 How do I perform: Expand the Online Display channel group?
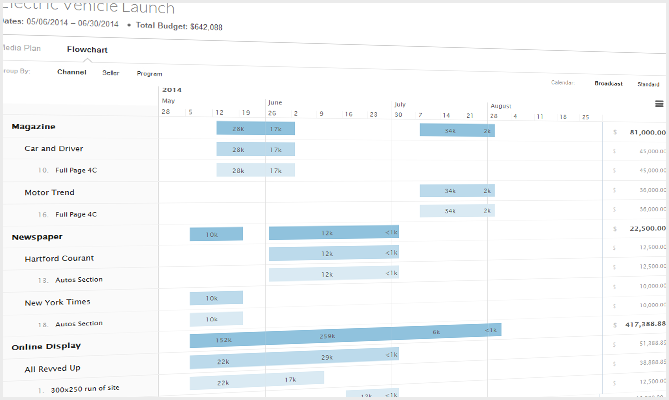pos(45,346)
